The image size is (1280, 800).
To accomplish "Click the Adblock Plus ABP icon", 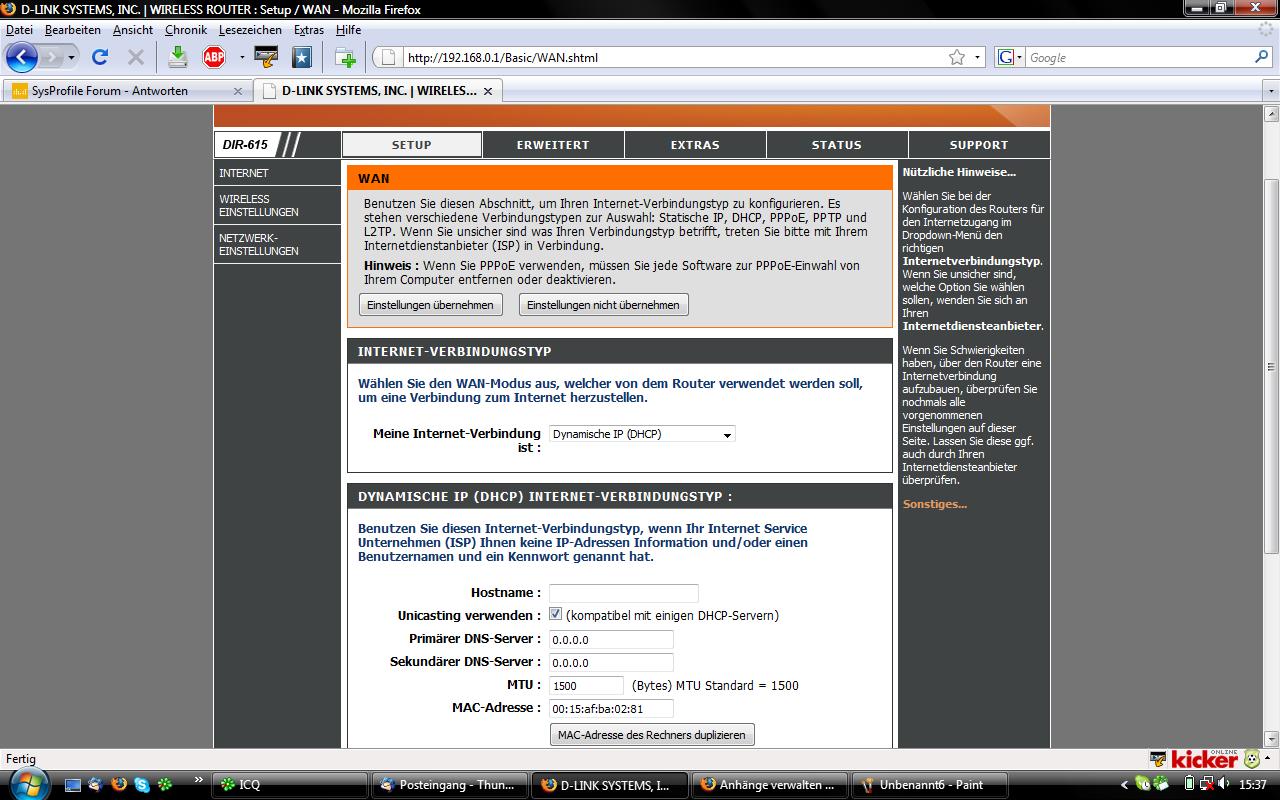I will 214,57.
